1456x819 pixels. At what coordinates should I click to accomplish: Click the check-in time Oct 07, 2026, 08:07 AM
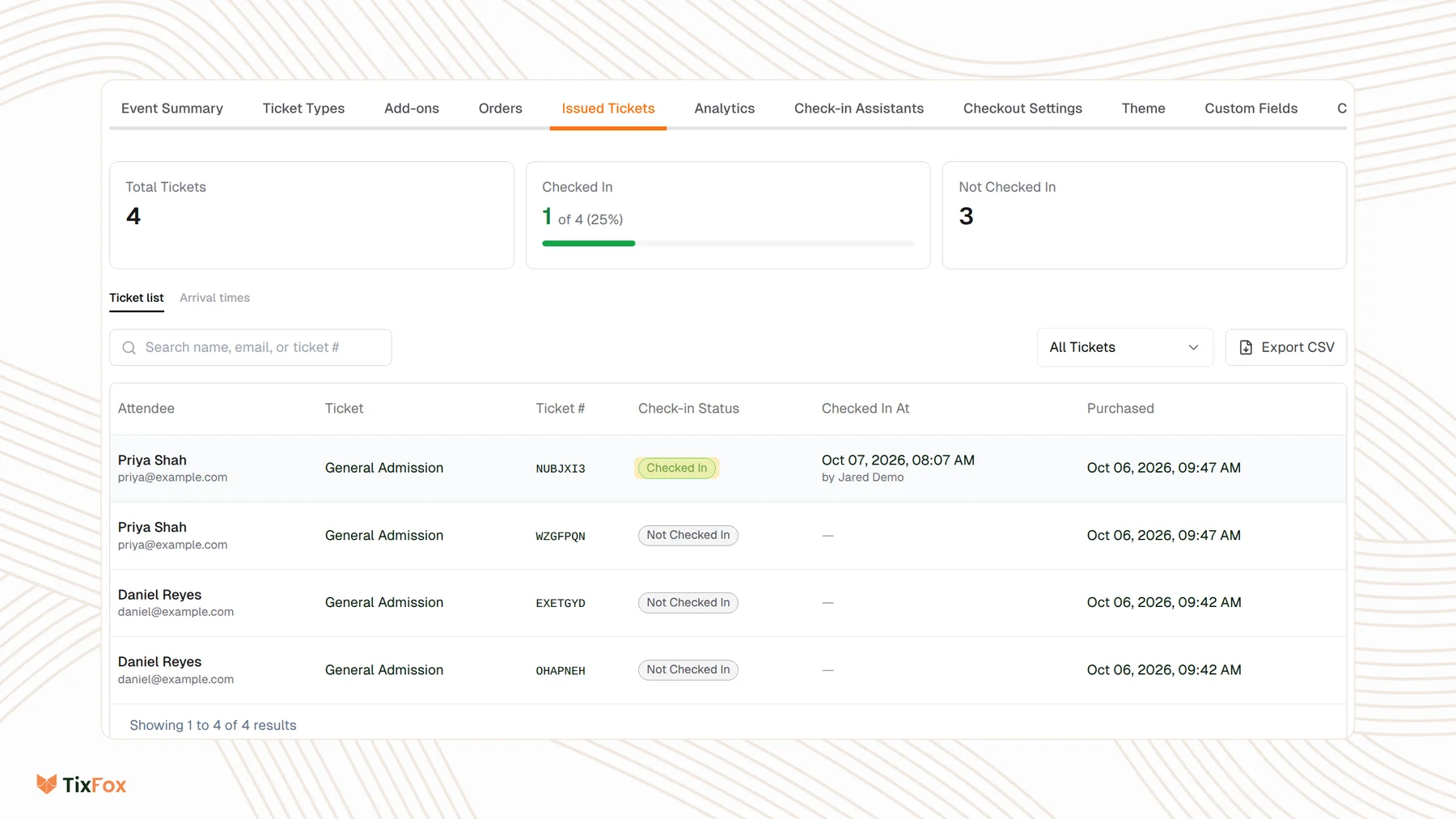pos(898,460)
